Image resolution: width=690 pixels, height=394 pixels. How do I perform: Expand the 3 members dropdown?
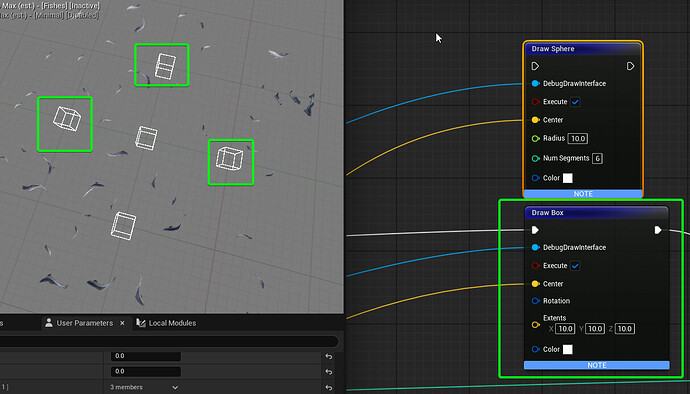pyautogui.click(x=143, y=387)
